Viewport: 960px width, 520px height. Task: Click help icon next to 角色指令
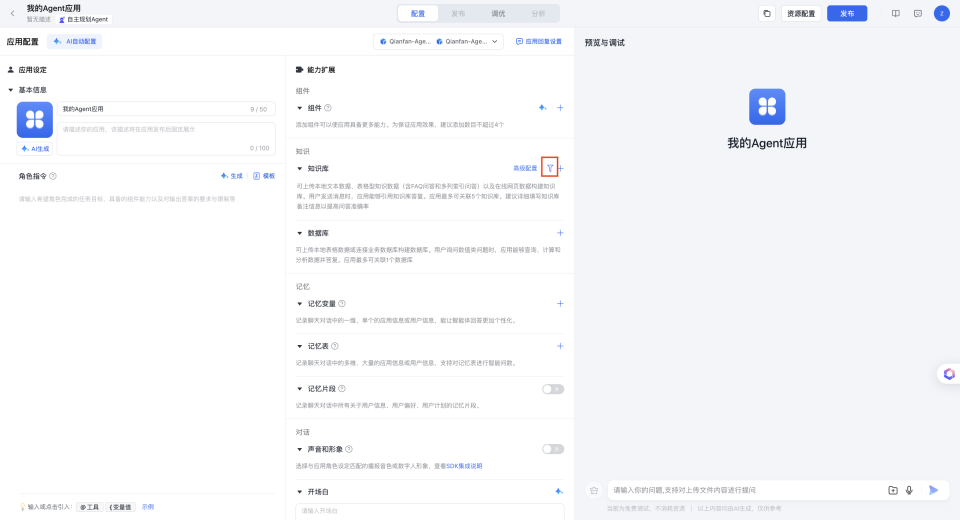point(53,176)
